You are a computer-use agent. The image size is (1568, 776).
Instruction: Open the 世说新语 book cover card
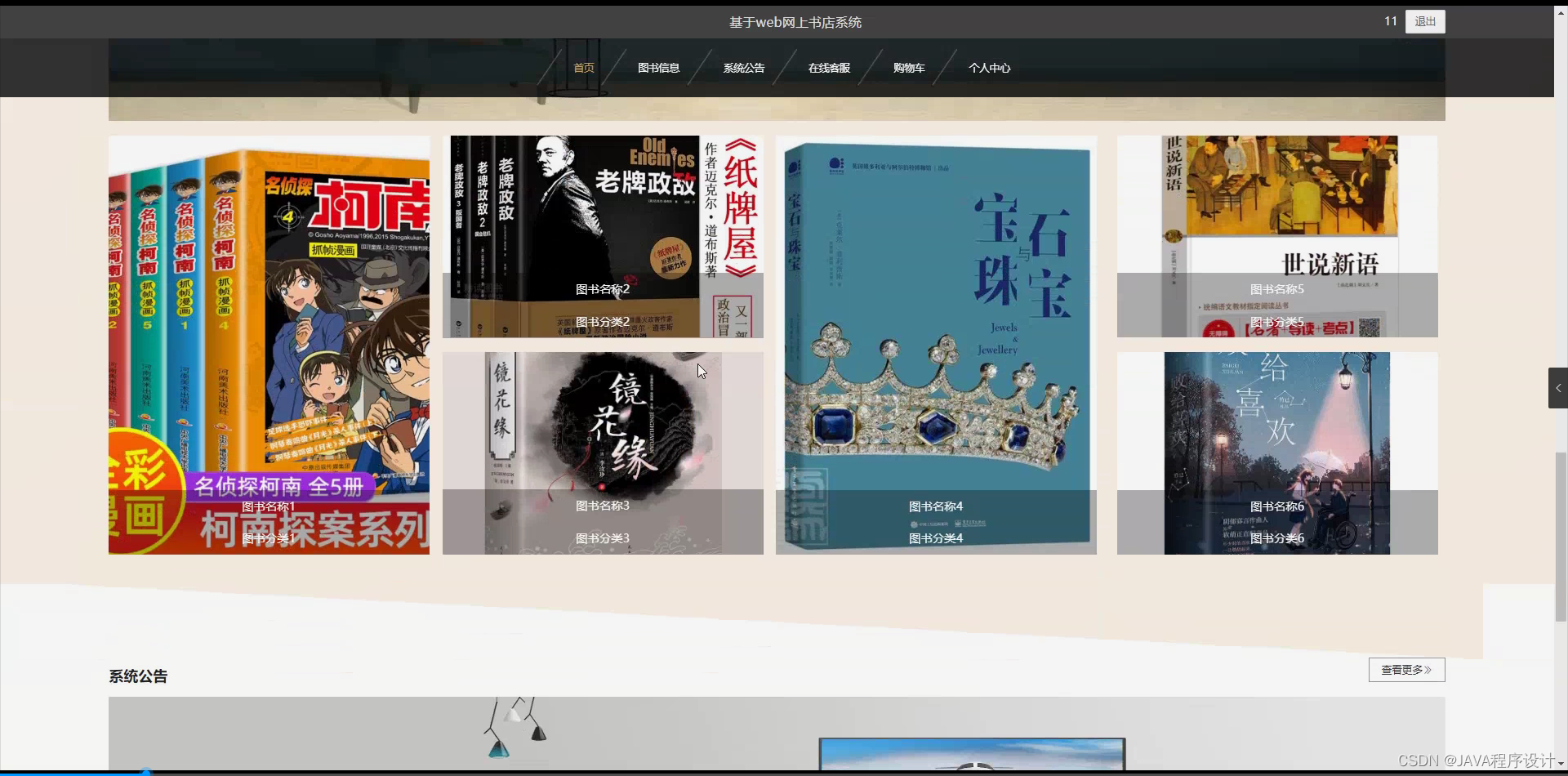coord(1277,237)
